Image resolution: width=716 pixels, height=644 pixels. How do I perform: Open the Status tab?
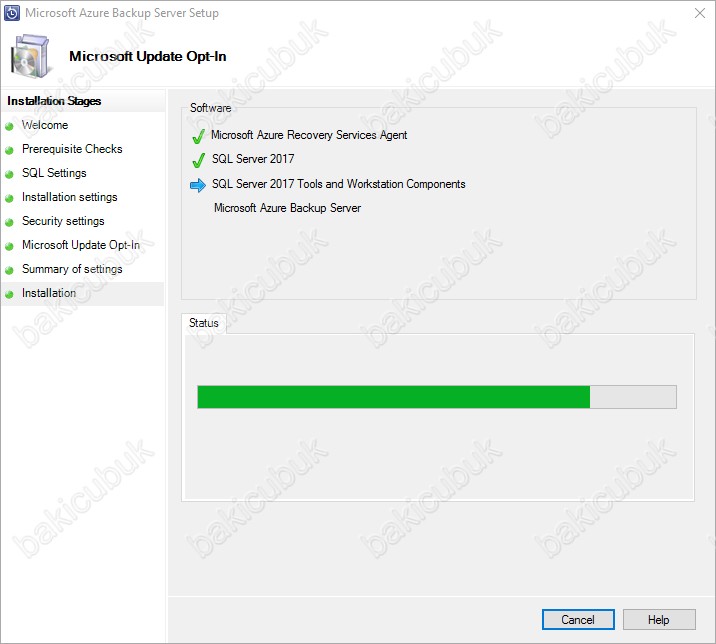tap(204, 323)
